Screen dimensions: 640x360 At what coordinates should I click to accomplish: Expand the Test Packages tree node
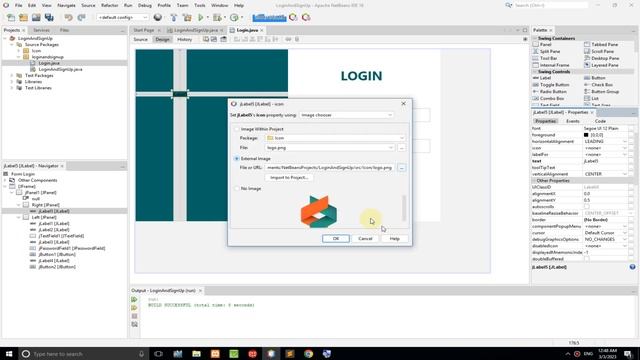(x=12, y=76)
